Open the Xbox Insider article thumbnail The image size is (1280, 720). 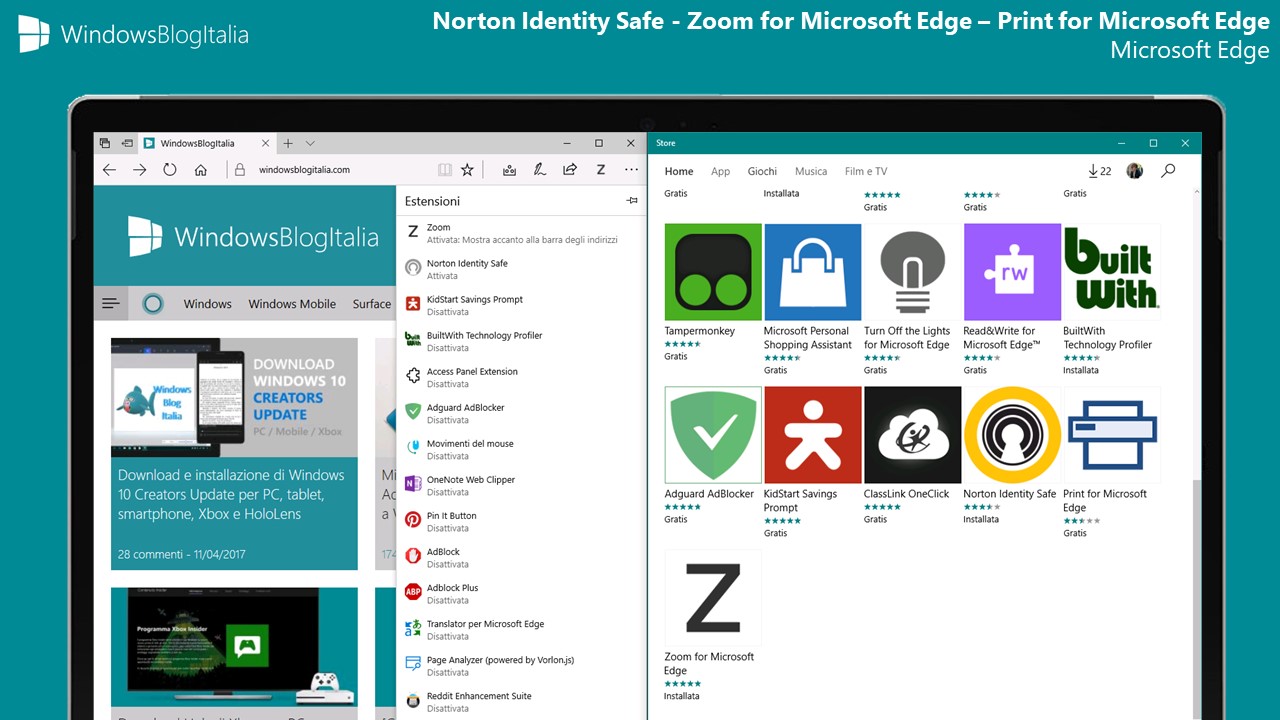click(234, 647)
